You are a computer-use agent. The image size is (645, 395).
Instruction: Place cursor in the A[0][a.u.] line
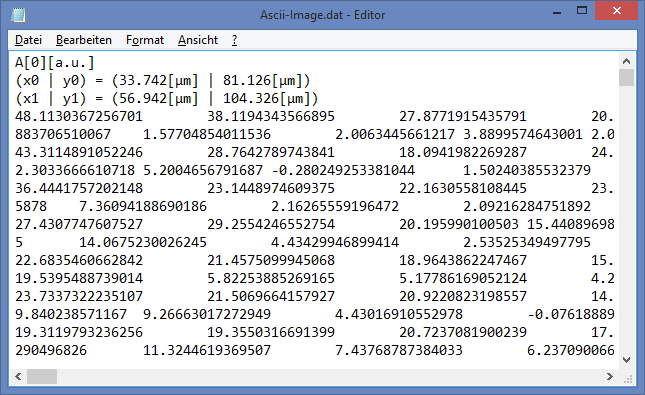tap(55, 63)
